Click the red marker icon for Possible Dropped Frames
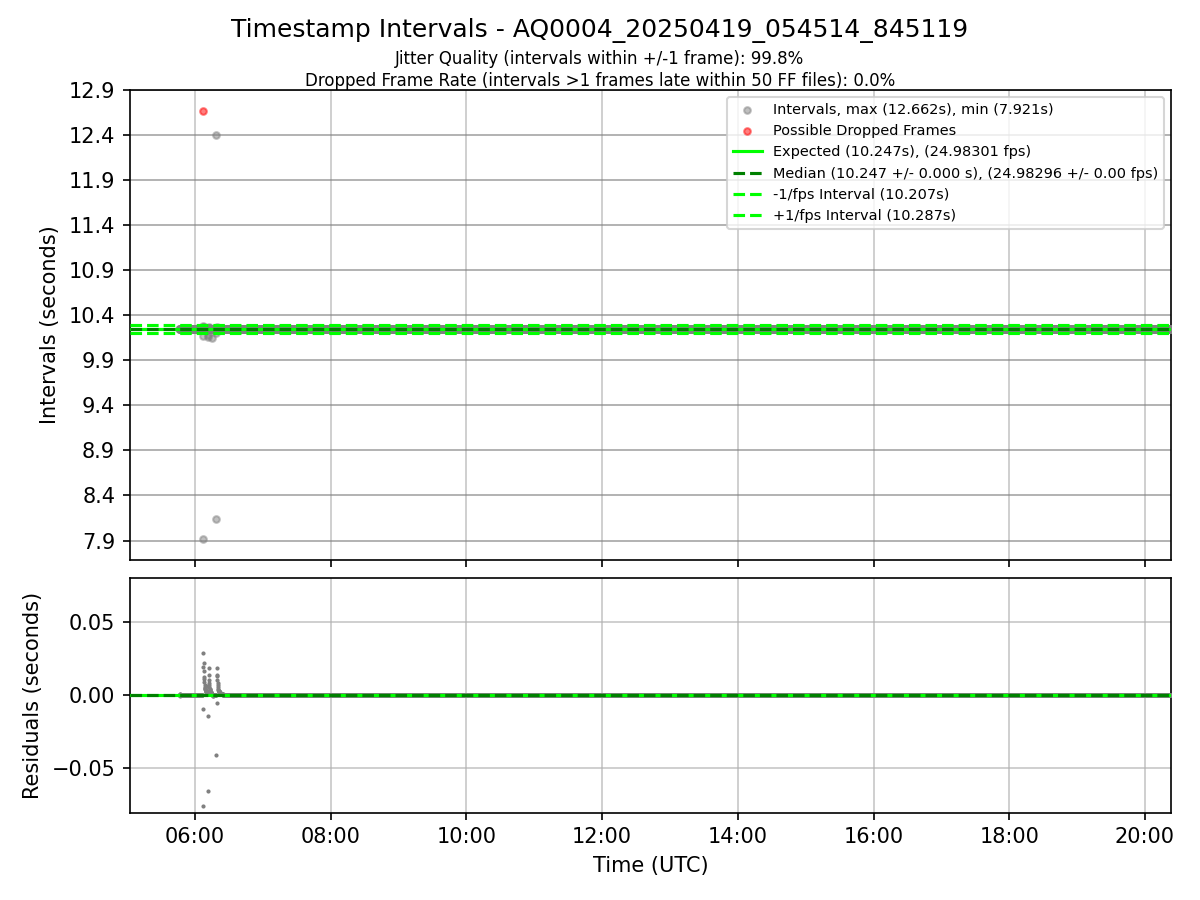 [747, 131]
